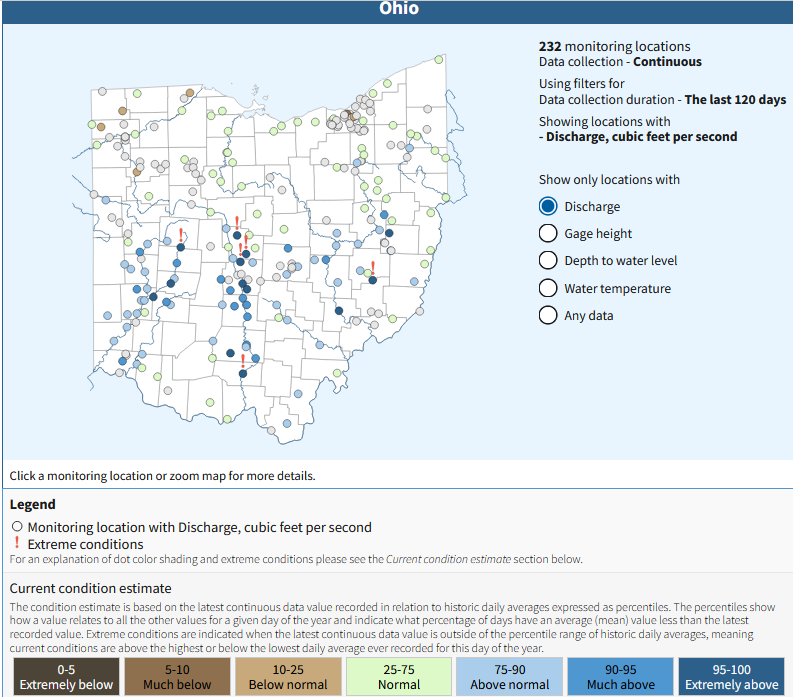Open the easternmost dark blue dot flagged extreme
The image size is (793, 697).
[x=373, y=280]
